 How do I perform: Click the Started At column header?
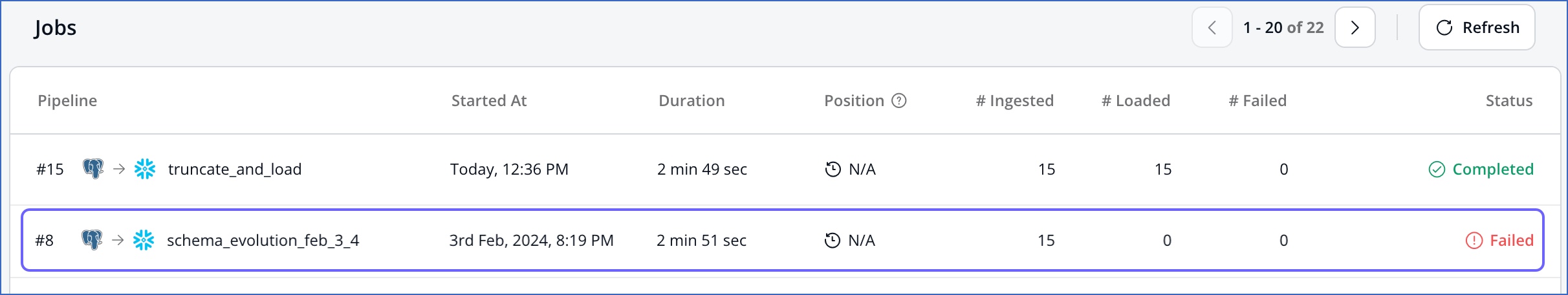point(489,101)
